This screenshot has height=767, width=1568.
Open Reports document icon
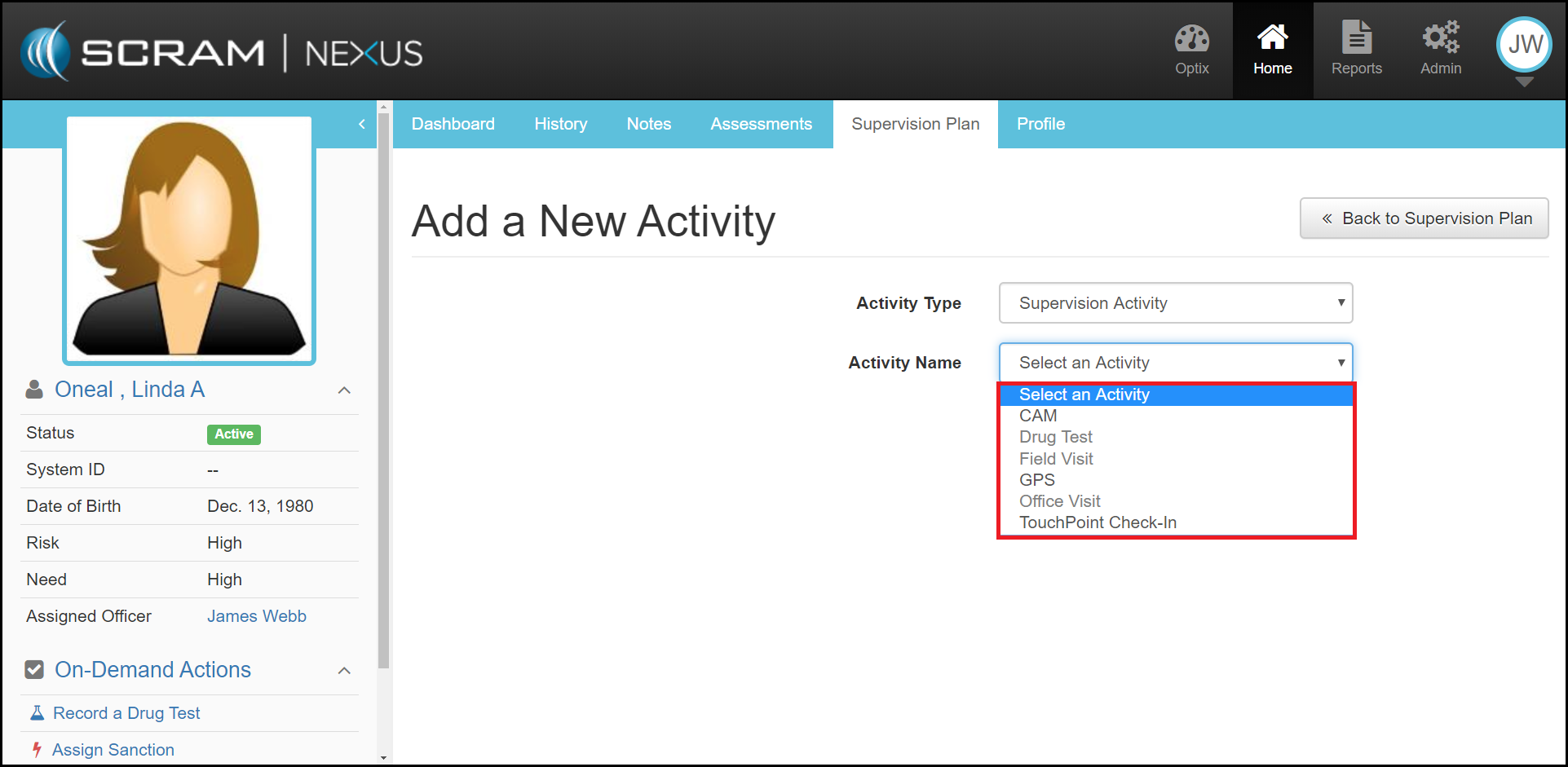(x=1356, y=38)
